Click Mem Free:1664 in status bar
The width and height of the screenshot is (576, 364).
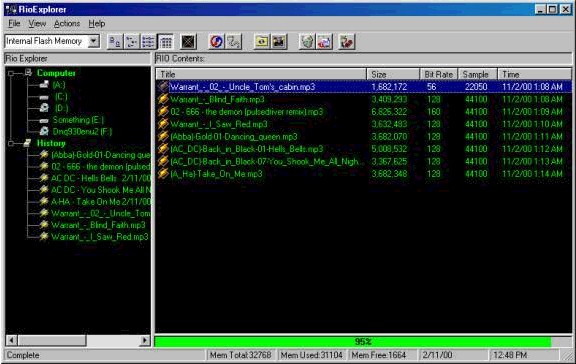click(x=379, y=355)
